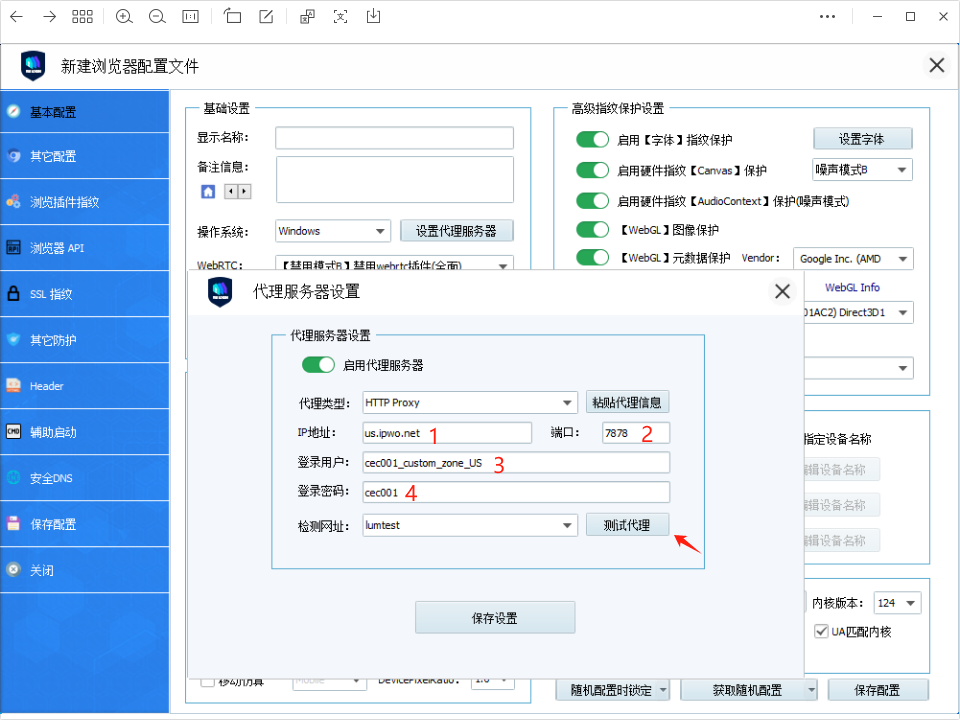Toggle 启用代理服务器 switch

(x=318, y=365)
